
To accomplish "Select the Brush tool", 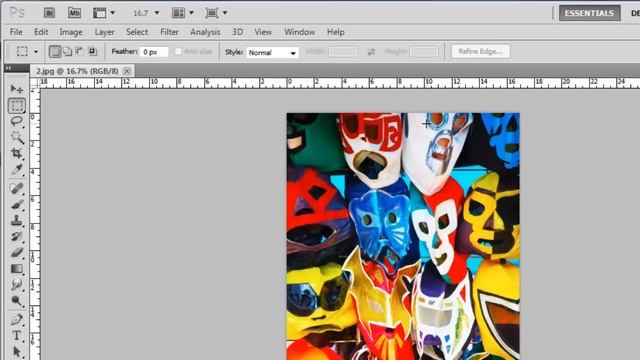I will (17, 204).
